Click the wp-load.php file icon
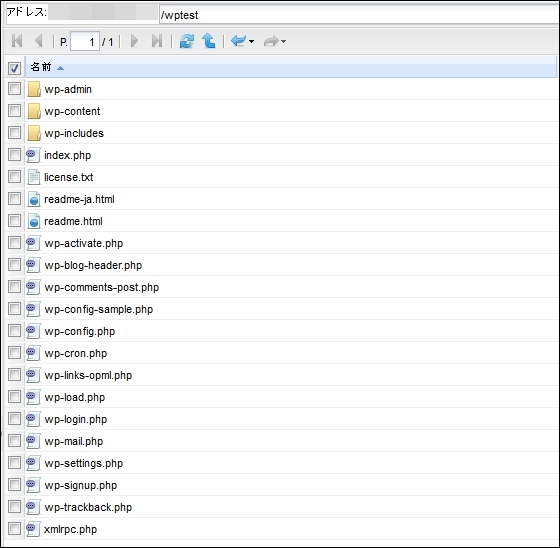Viewport: 560px width, 548px height. [33, 397]
